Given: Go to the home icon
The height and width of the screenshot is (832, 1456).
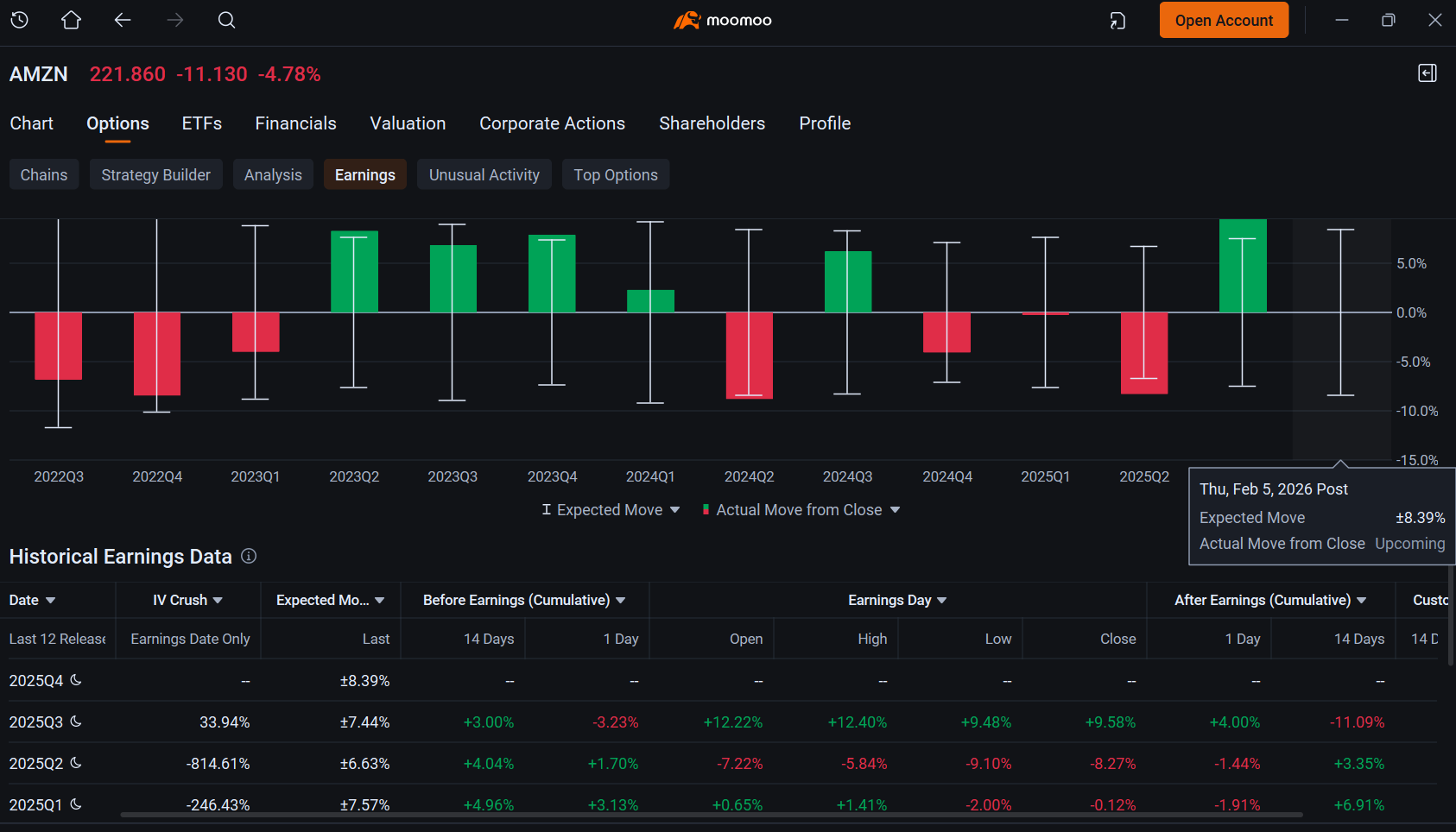Looking at the screenshot, I should 71,20.
